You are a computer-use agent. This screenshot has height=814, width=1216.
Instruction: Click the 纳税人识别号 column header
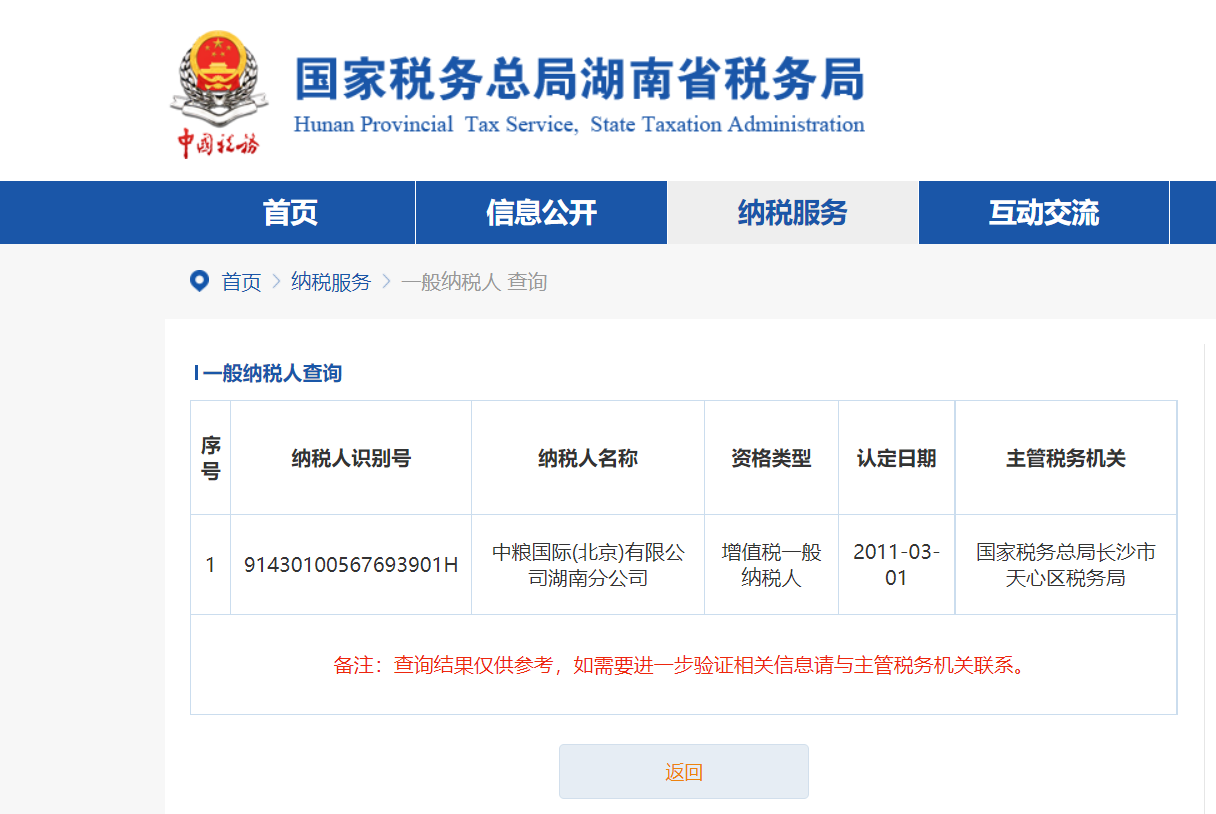[351, 458]
